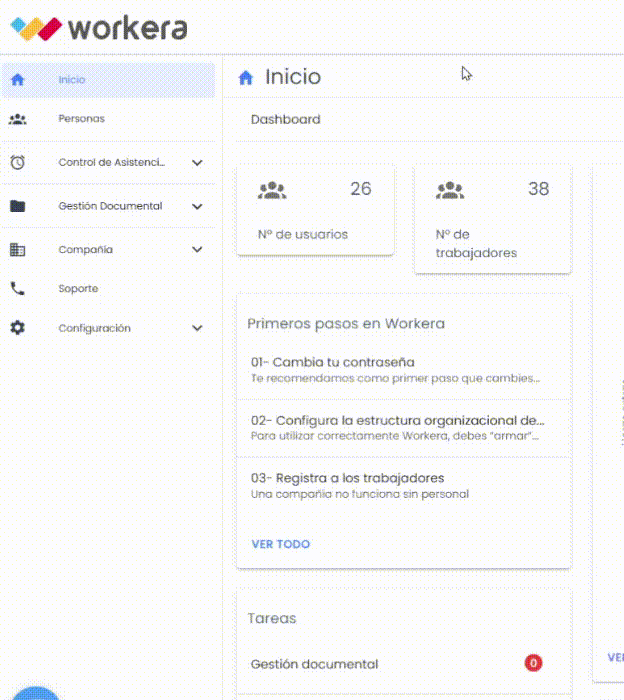The width and height of the screenshot is (624, 700).
Task: Click the Inicio page title
Action: (293, 77)
